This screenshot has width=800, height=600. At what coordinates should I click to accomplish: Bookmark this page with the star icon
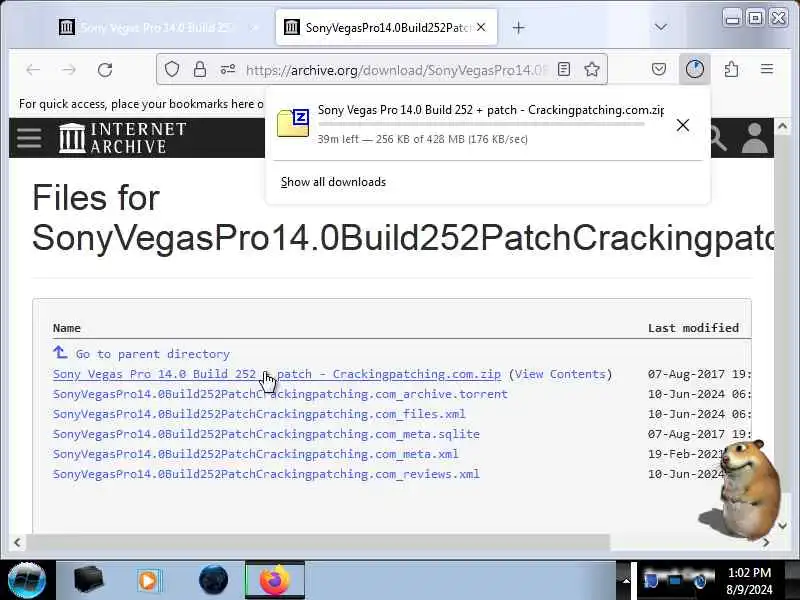click(x=592, y=69)
